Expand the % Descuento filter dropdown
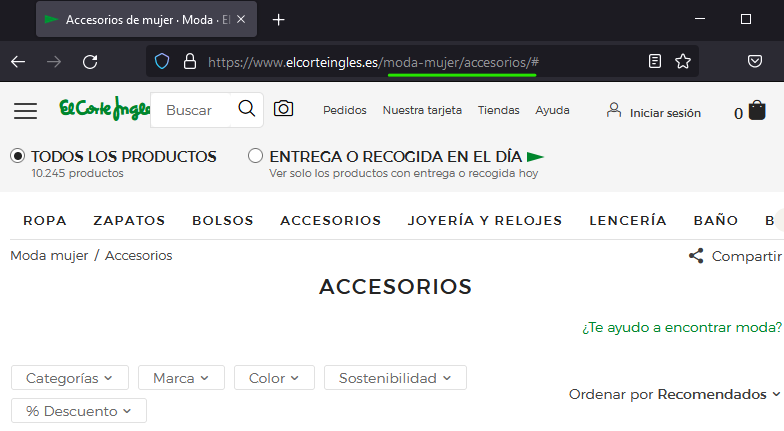 coord(78,411)
